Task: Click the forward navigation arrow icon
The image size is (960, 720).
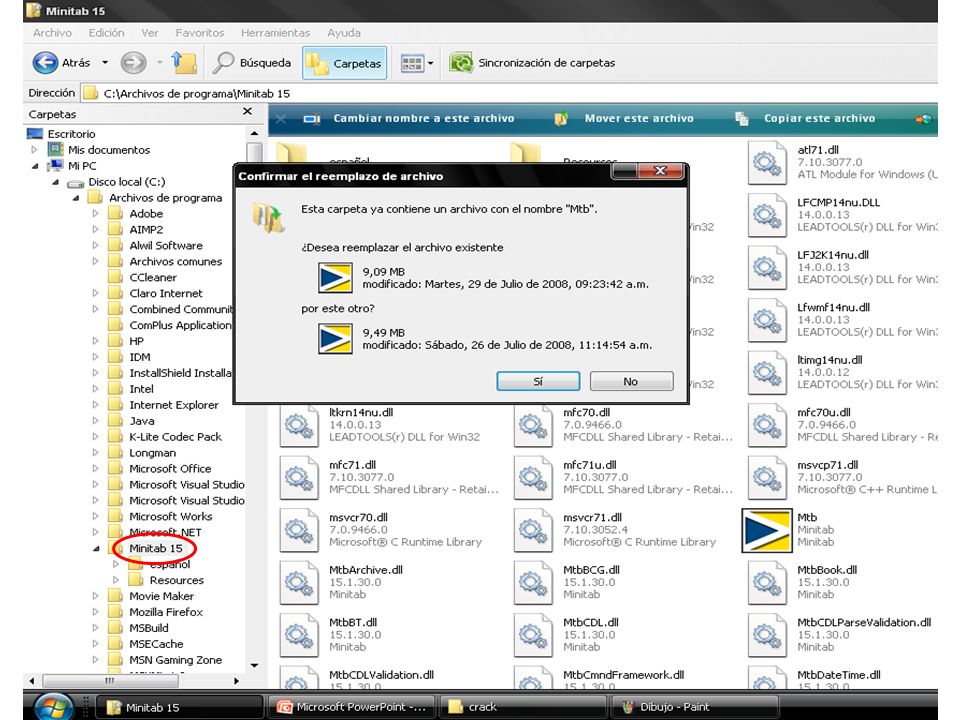Action: pos(133,62)
